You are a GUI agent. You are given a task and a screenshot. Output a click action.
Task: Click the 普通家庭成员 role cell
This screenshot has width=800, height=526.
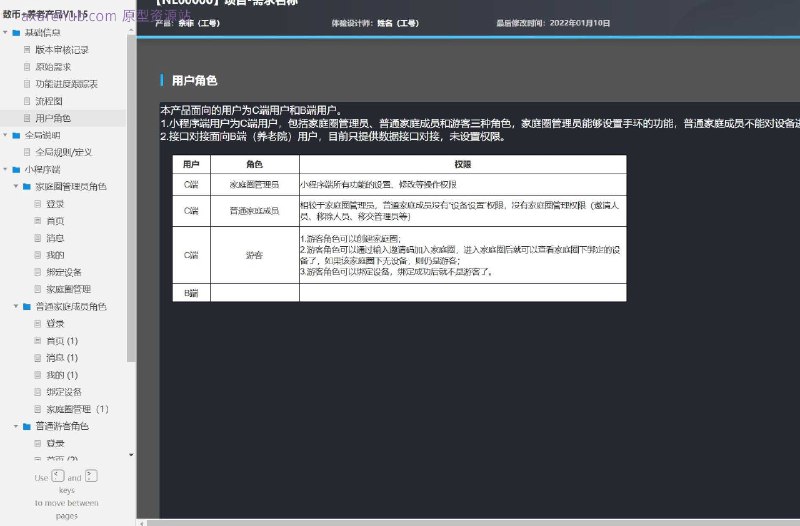point(255,211)
